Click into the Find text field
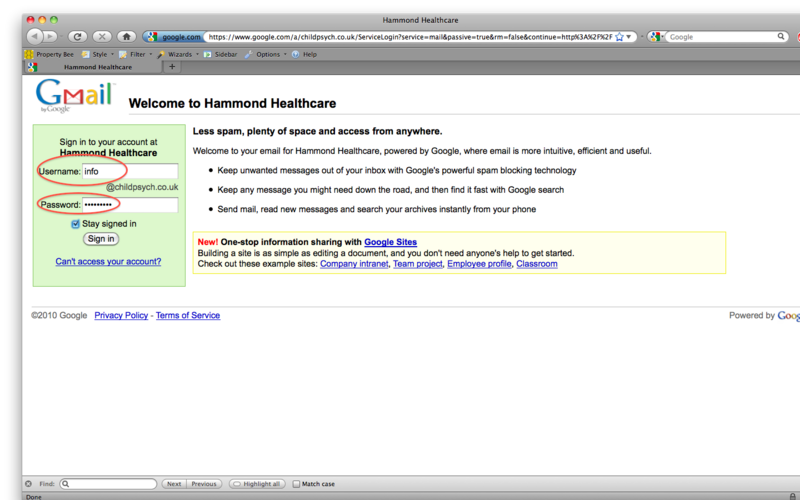800x500 pixels. 108,484
